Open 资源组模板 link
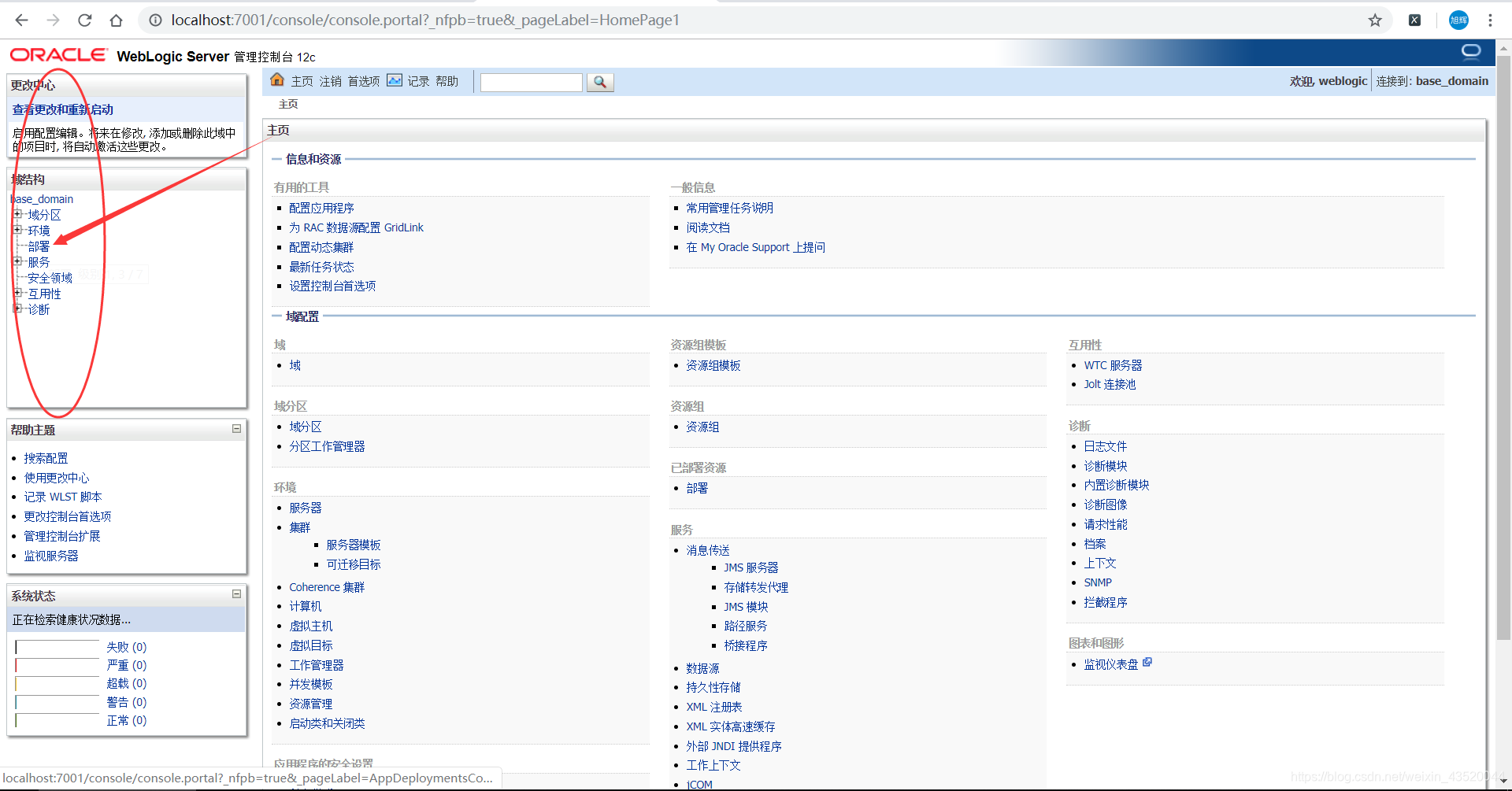This screenshot has width=1512, height=791. pos(713,365)
